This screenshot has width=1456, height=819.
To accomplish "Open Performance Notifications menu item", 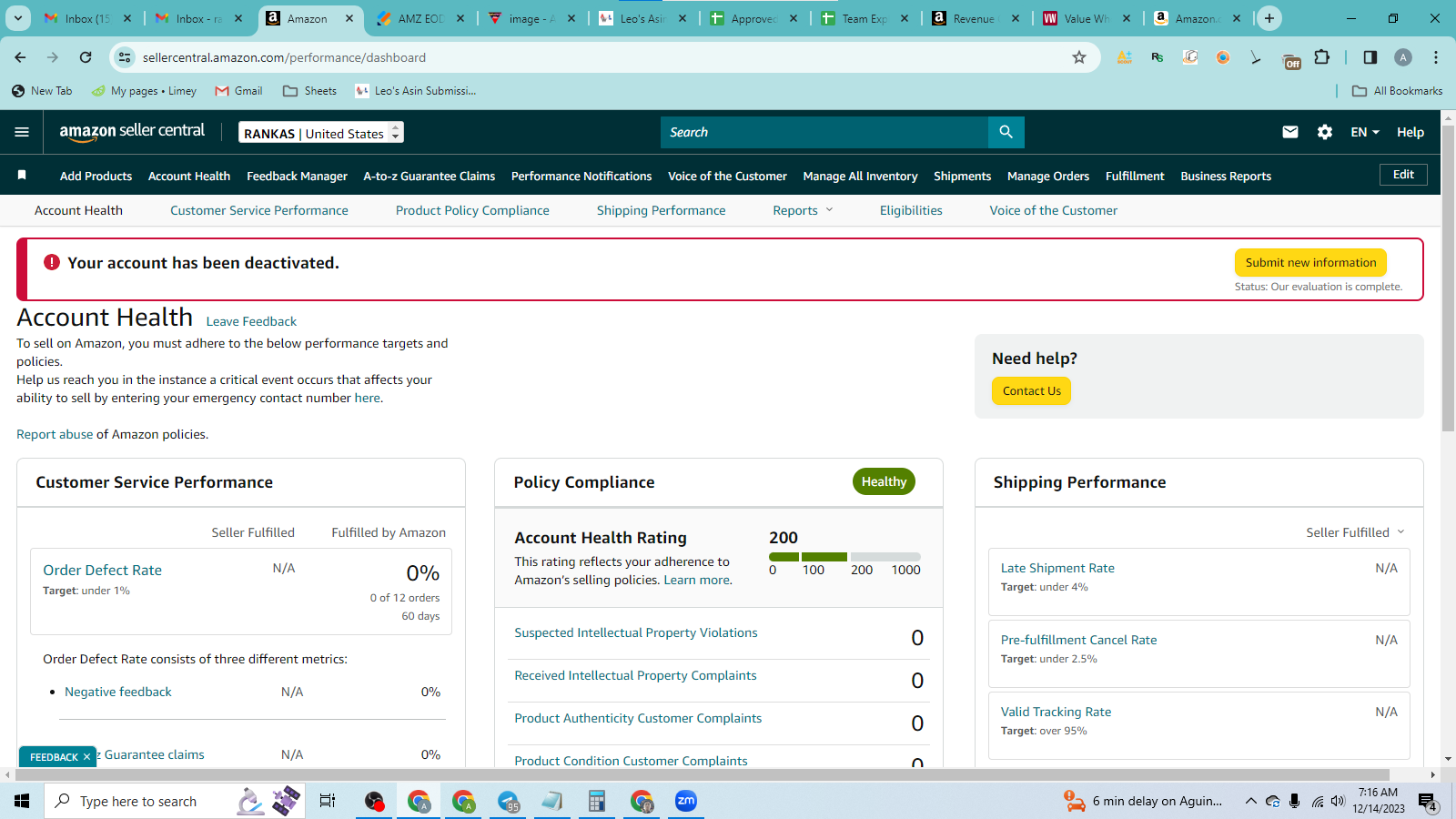I will (x=581, y=176).
